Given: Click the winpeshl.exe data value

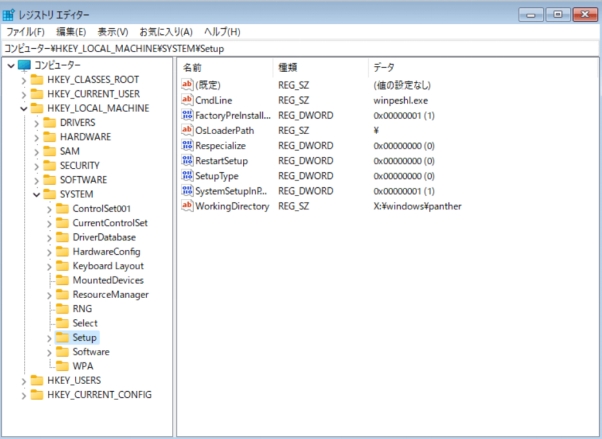Looking at the screenshot, I should pos(400,100).
